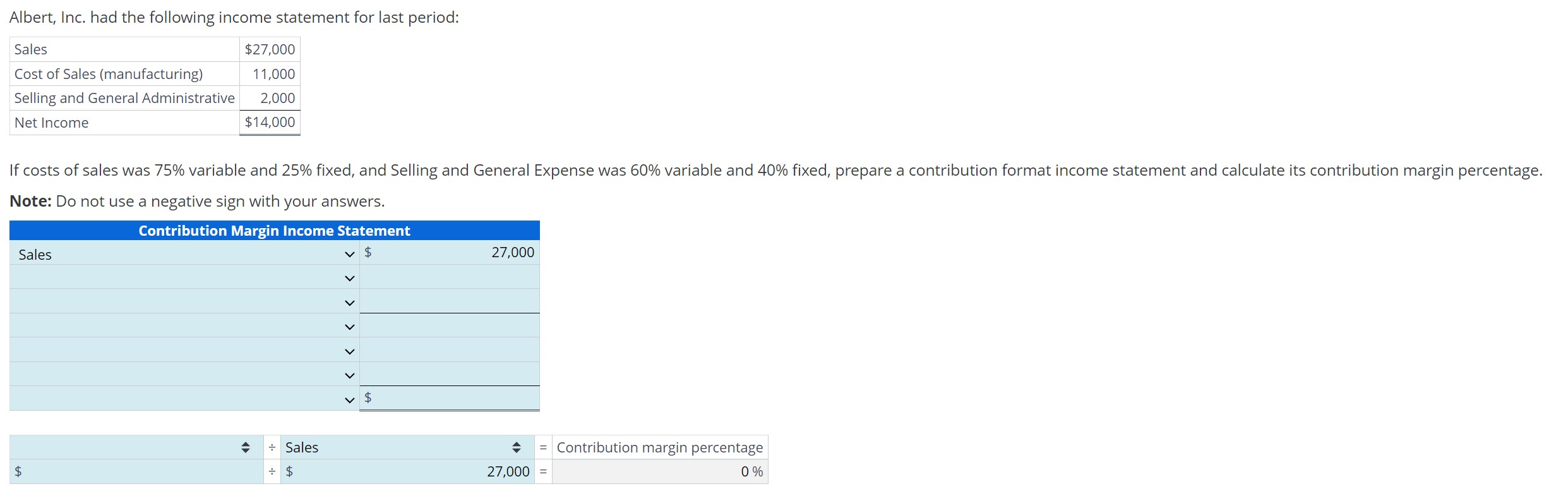Expand the fifth blank row dropdown

click(x=349, y=351)
